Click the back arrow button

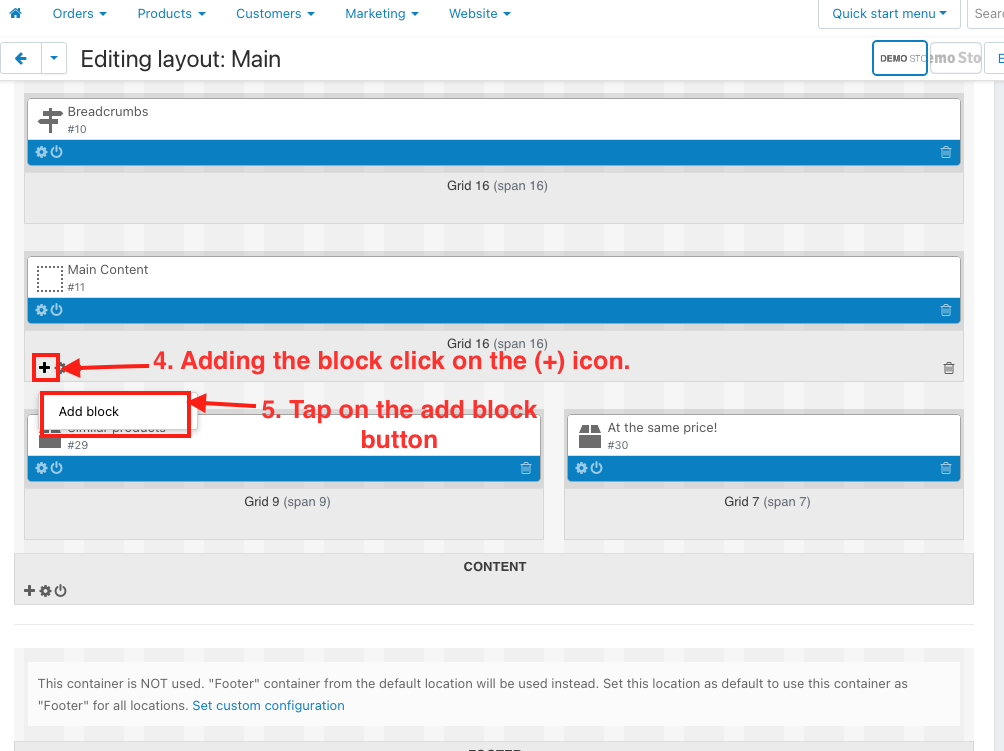coord(21,59)
